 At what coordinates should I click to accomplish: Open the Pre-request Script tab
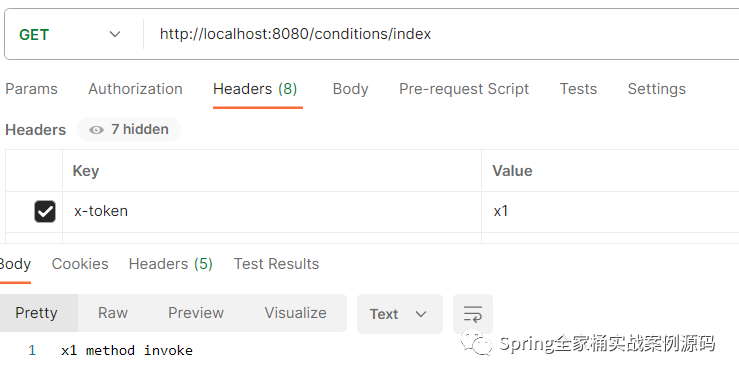[x=464, y=89]
